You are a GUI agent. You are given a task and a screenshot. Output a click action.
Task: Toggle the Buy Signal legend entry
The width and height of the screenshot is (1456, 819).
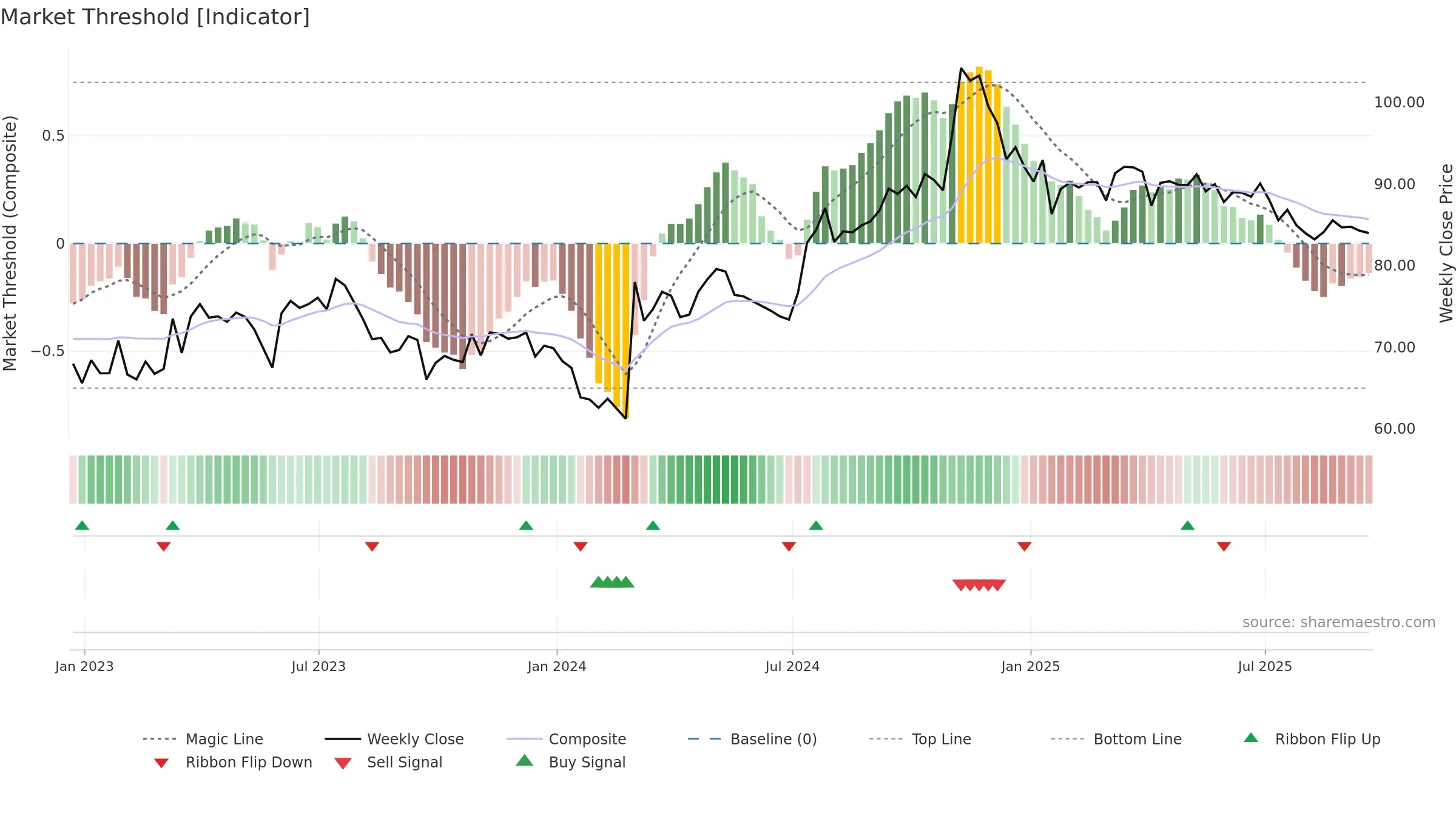point(570,762)
